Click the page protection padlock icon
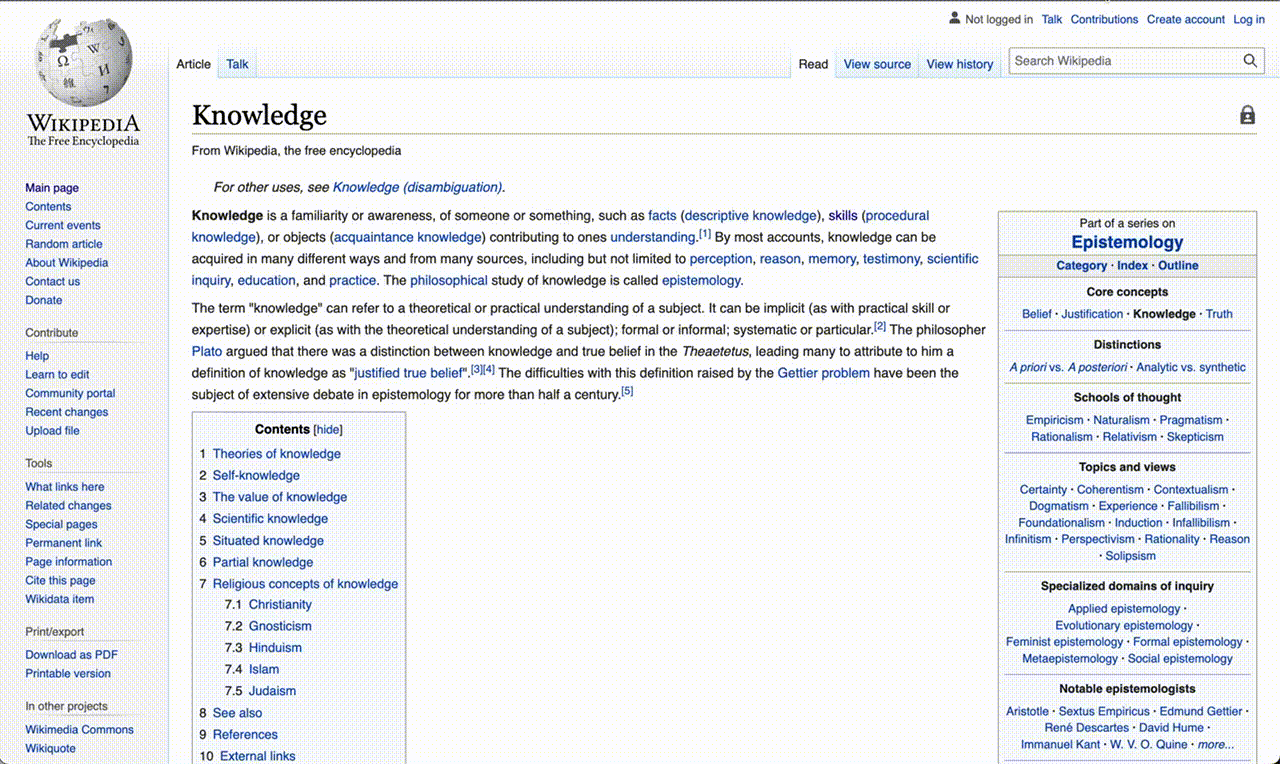 [x=1247, y=115]
